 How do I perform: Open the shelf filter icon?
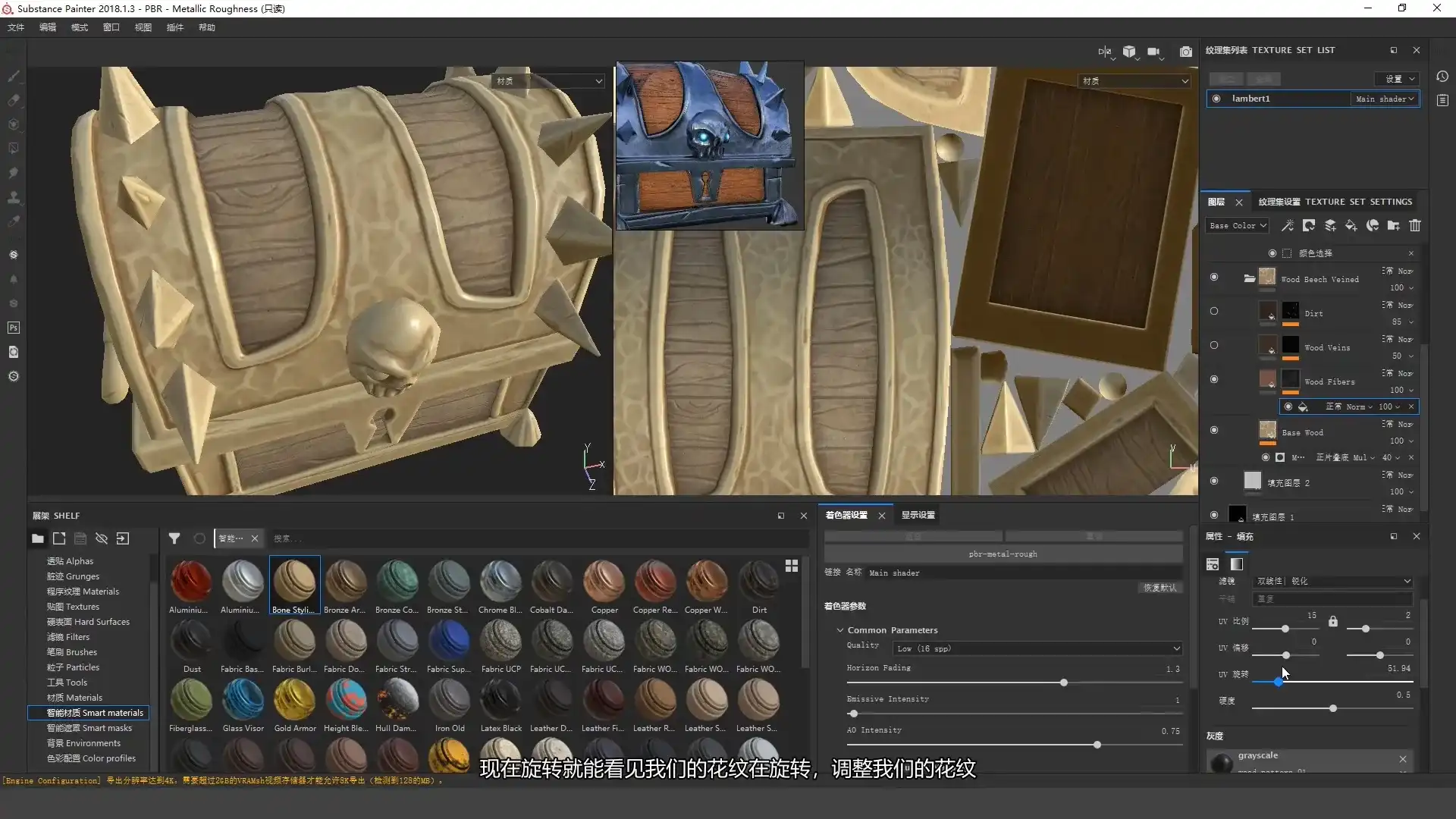coord(174,538)
